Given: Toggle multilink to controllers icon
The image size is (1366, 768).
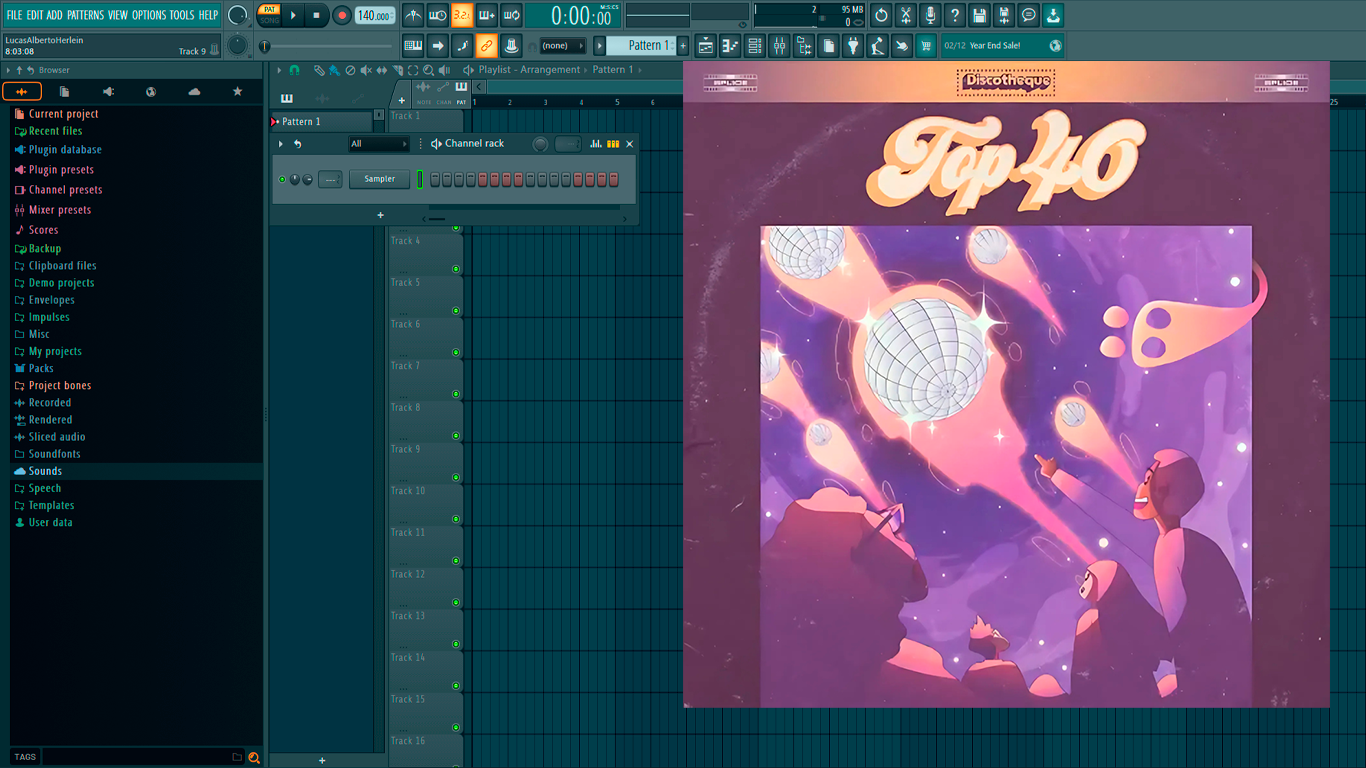Looking at the screenshot, I should point(486,45).
